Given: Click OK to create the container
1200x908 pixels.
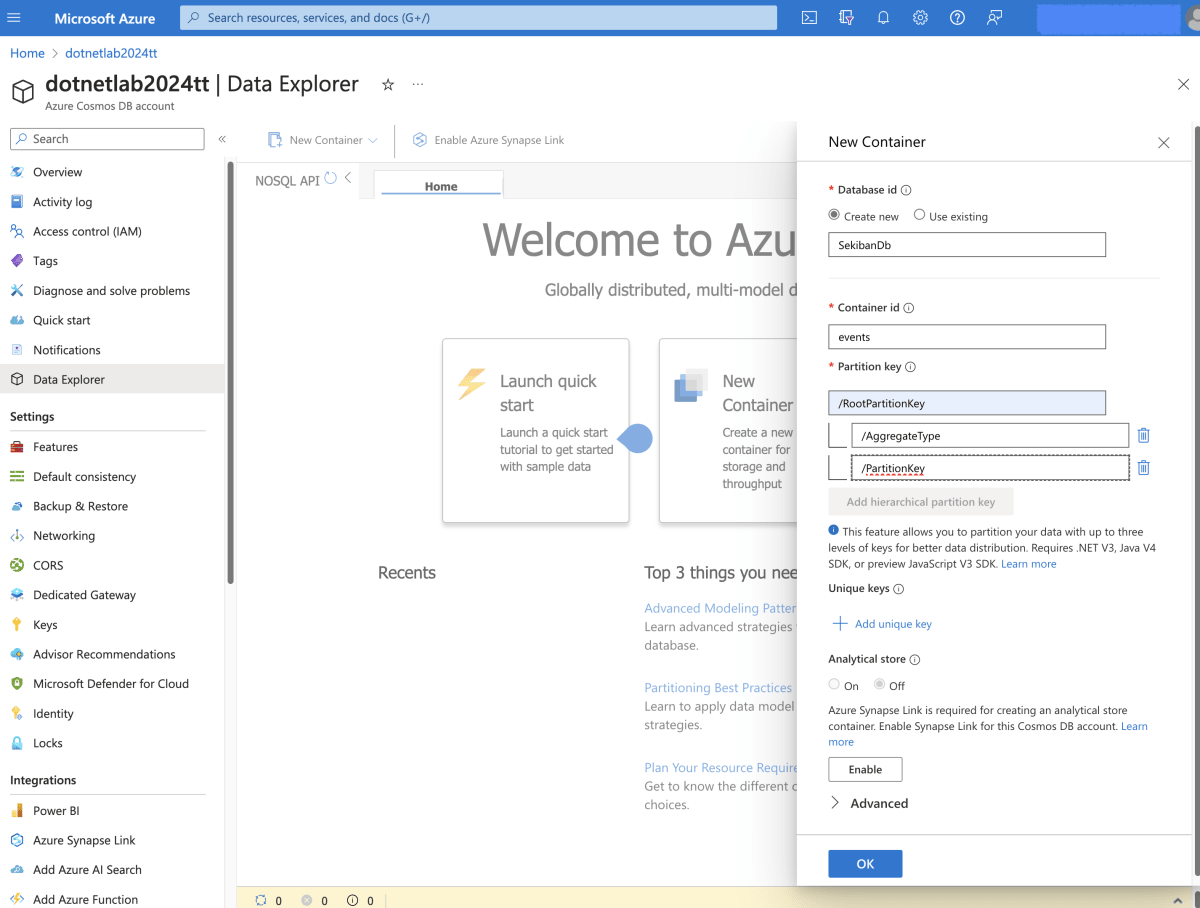Looking at the screenshot, I should pyautogui.click(x=865, y=864).
